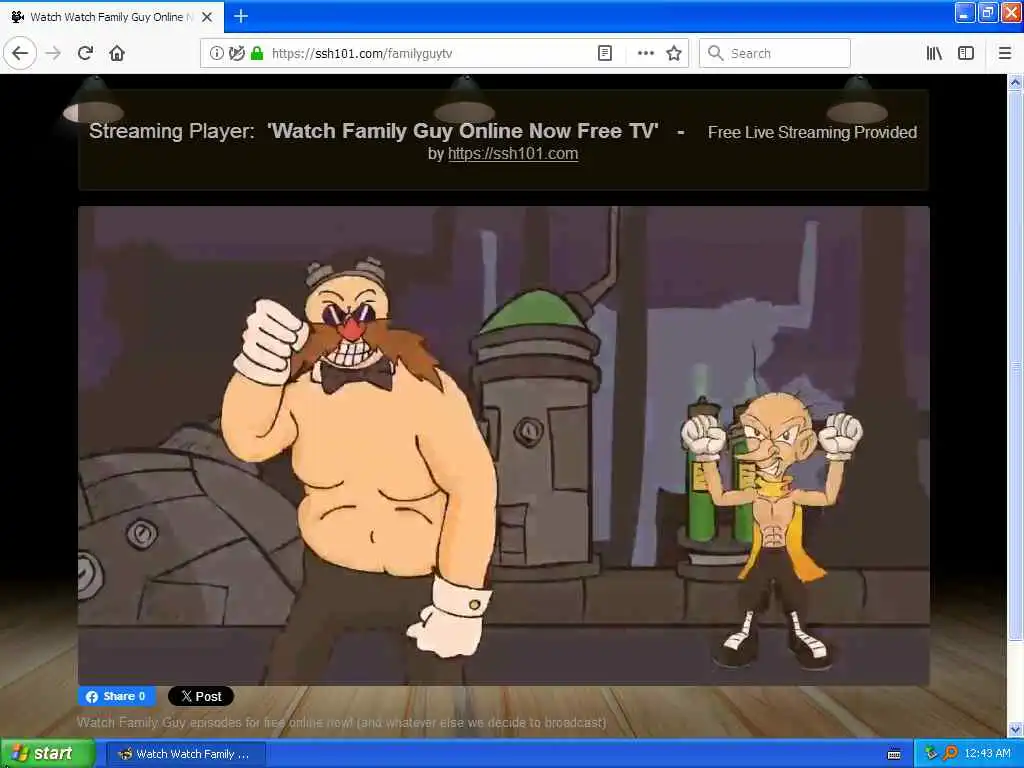Viewport: 1024px width, 768px height.
Task: Bookmark this page with the star
Action: [674, 54]
